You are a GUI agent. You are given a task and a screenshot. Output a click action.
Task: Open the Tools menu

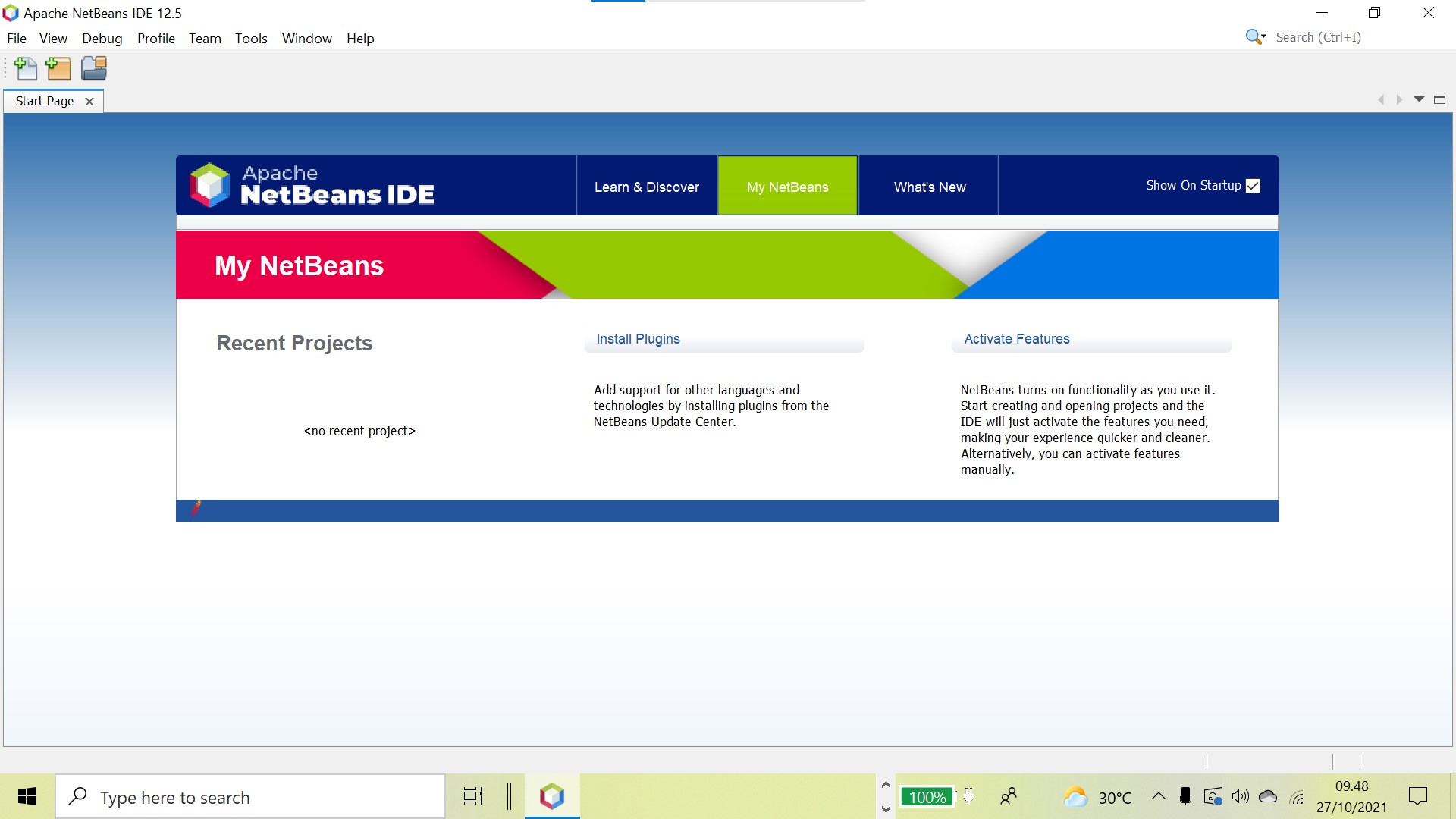pyautogui.click(x=251, y=38)
